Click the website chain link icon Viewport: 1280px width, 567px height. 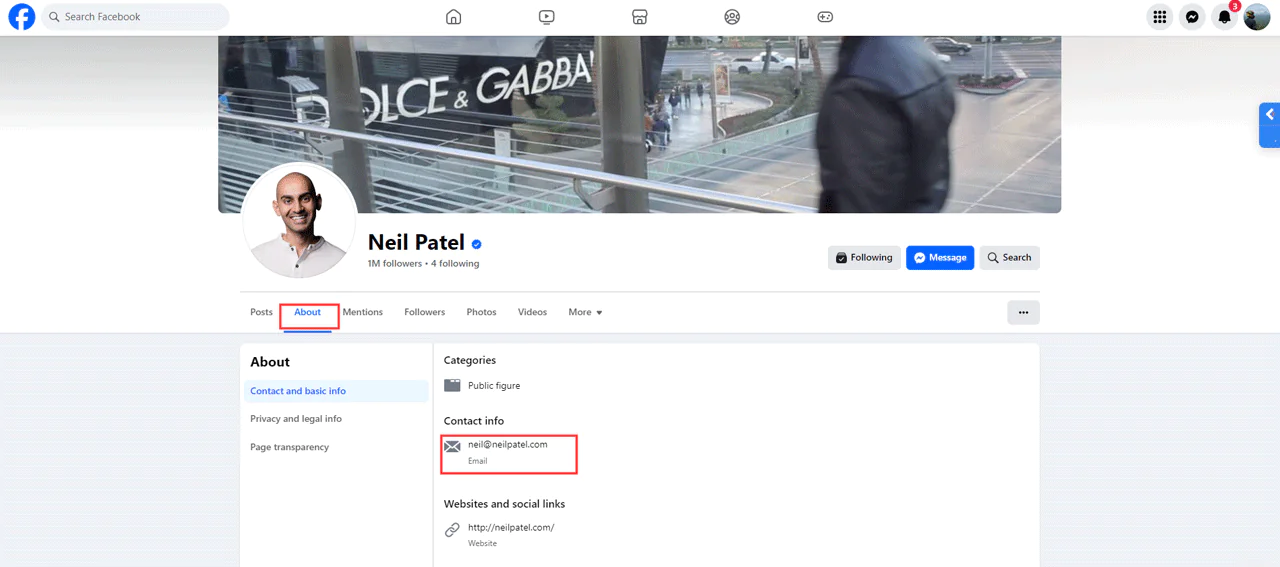tap(452, 530)
